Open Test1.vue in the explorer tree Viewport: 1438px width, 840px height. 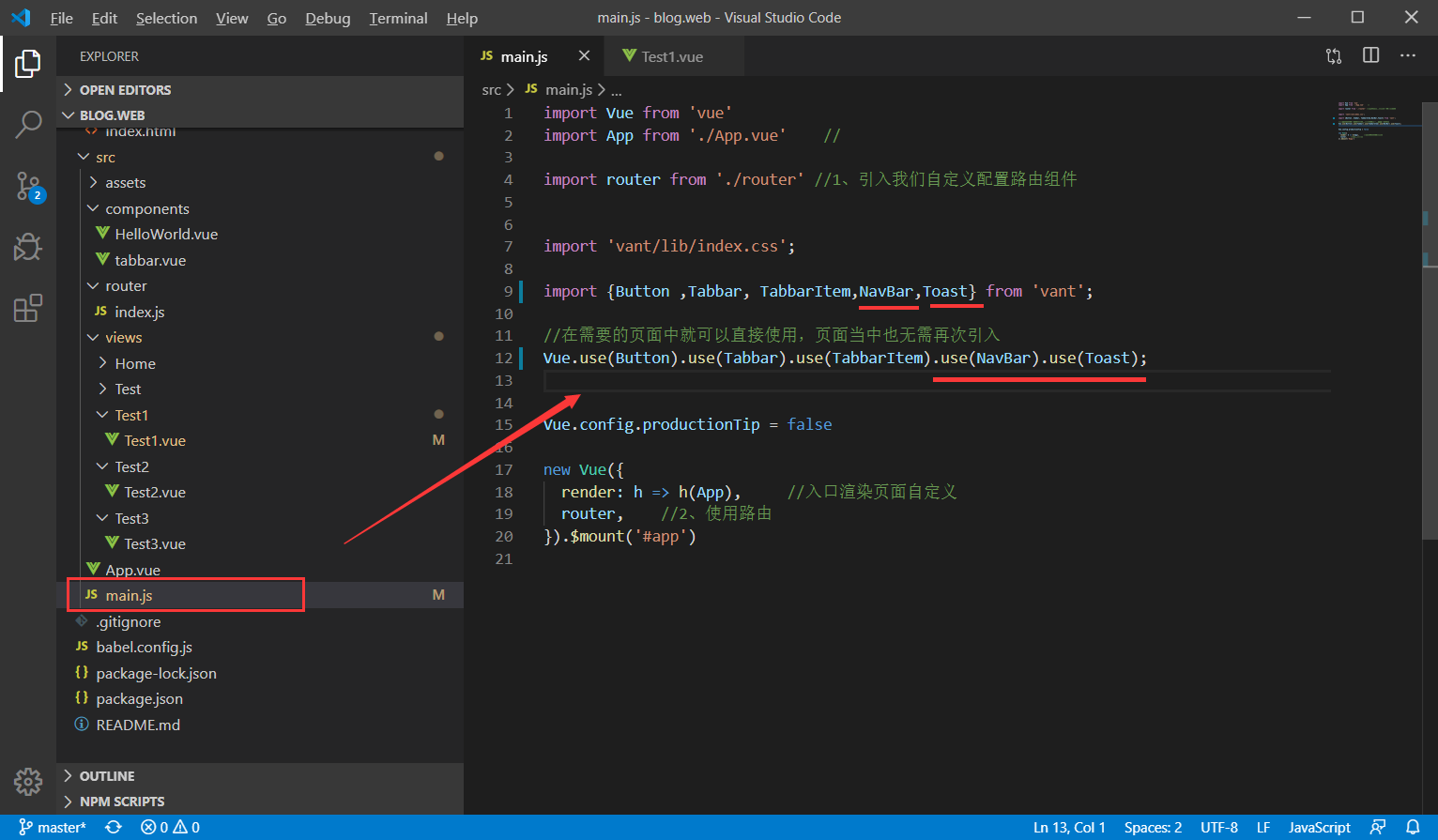pyautogui.click(x=260, y=440)
